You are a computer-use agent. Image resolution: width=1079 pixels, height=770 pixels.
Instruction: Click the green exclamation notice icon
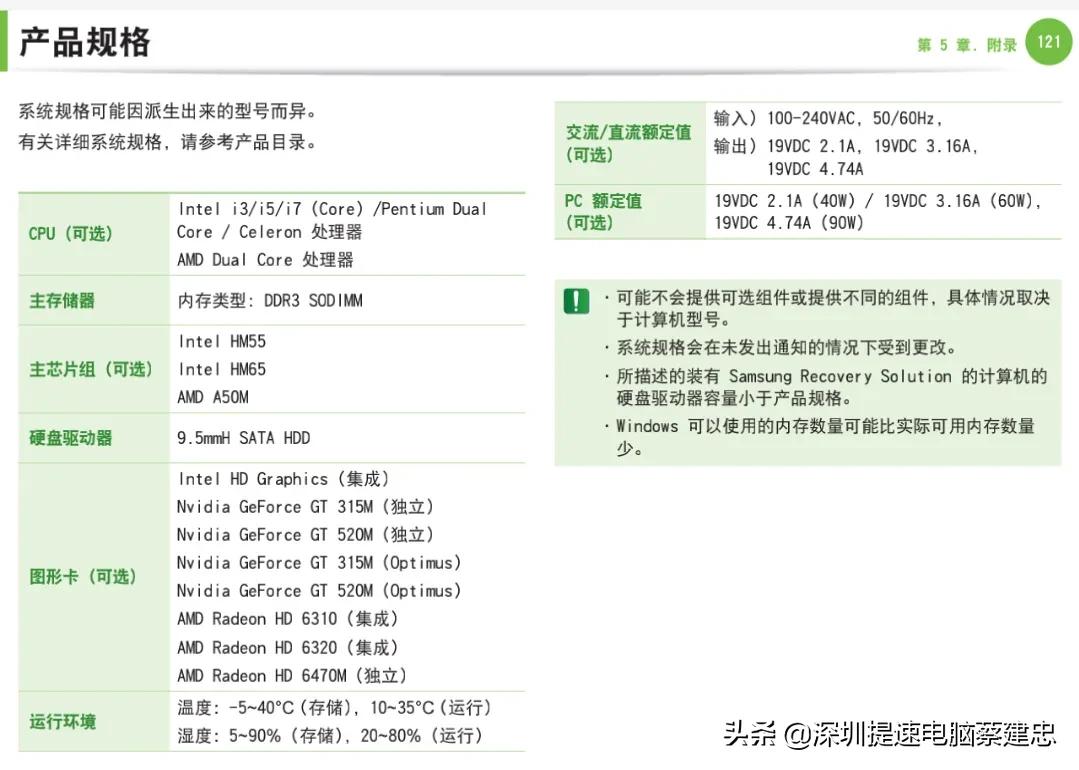(575, 300)
